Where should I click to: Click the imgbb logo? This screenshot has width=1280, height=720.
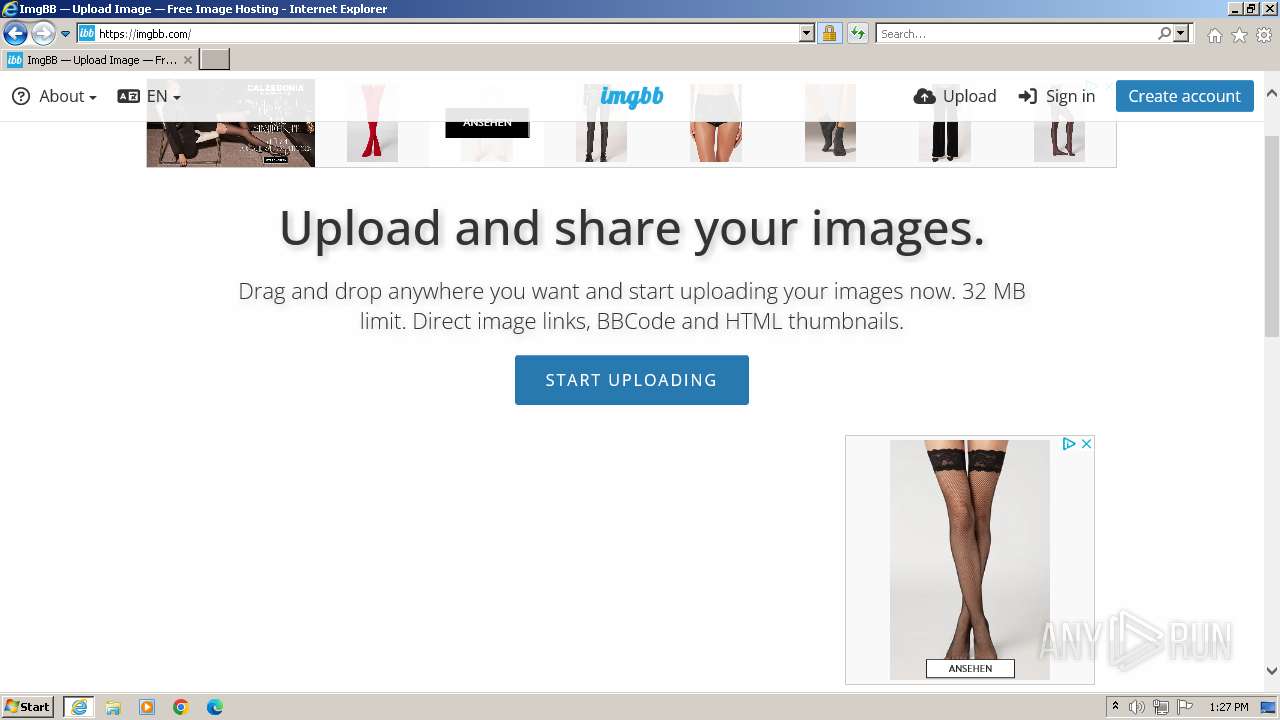coord(632,96)
